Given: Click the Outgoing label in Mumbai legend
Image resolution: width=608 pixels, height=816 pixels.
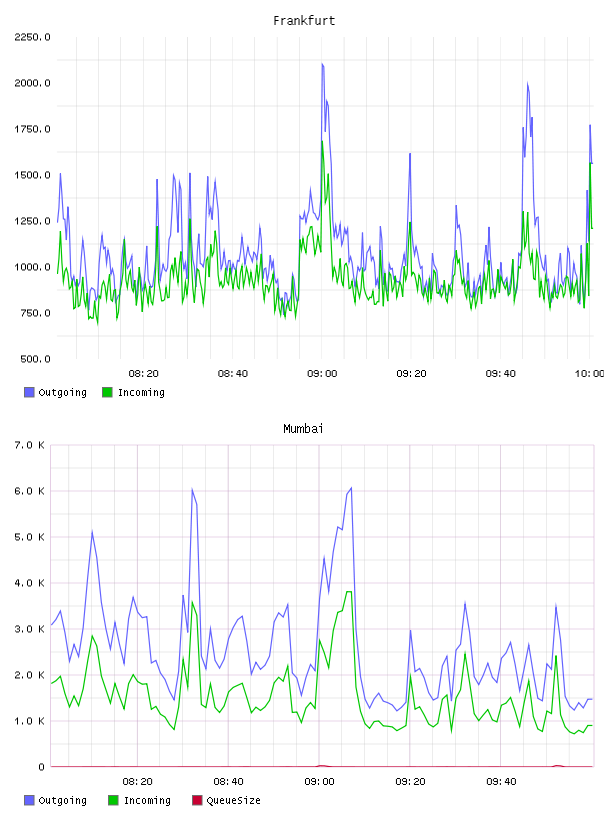Looking at the screenshot, I should 62,800.
